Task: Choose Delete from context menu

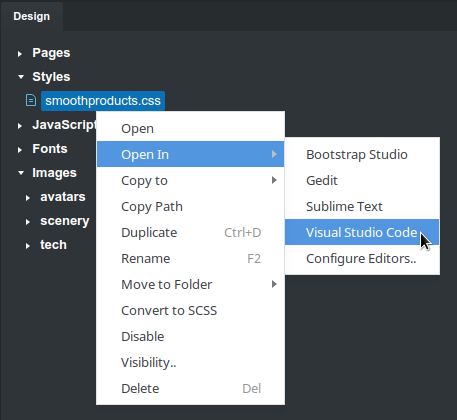Action: click(190, 388)
